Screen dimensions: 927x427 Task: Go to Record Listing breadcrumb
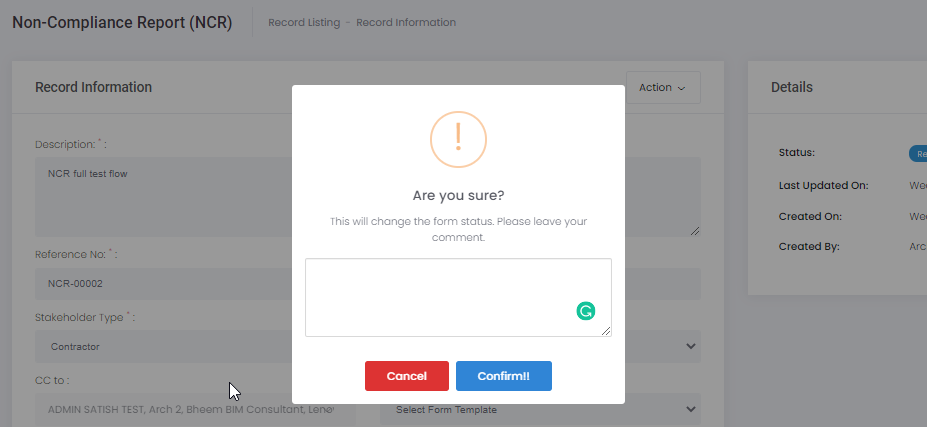coord(303,22)
